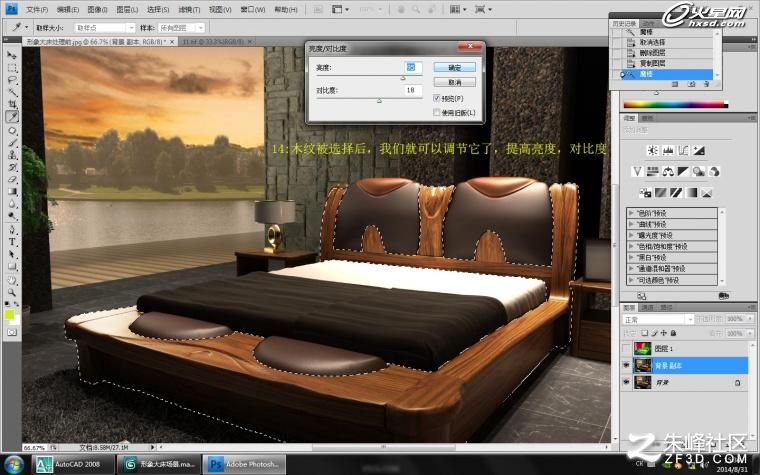This screenshot has width=760, height=475.
Task: Expand the "黑白"预设 presets entry
Action: pyautogui.click(x=672, y=257)
